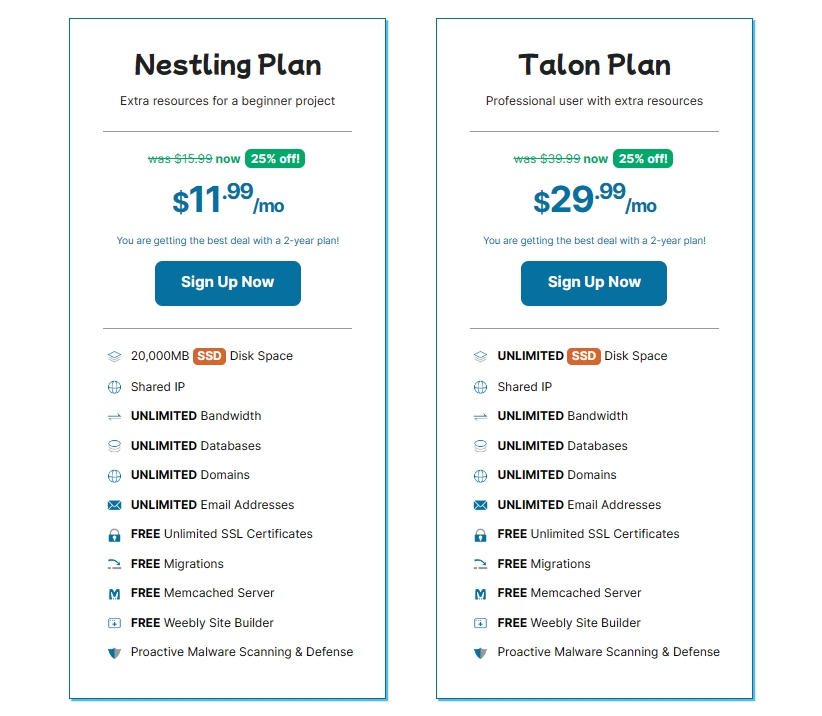This screenshot has height=716, width=822.
Task: Click malware shield icon in Nestling Plan
Action: 114,653
